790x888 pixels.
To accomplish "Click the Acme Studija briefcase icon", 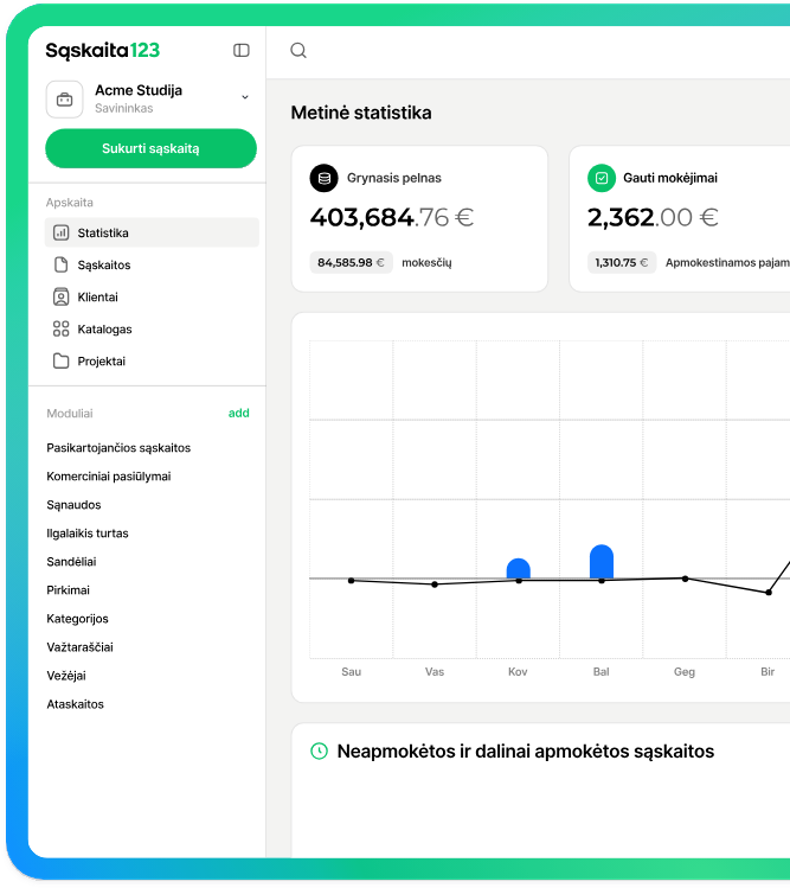I will 65,99.
